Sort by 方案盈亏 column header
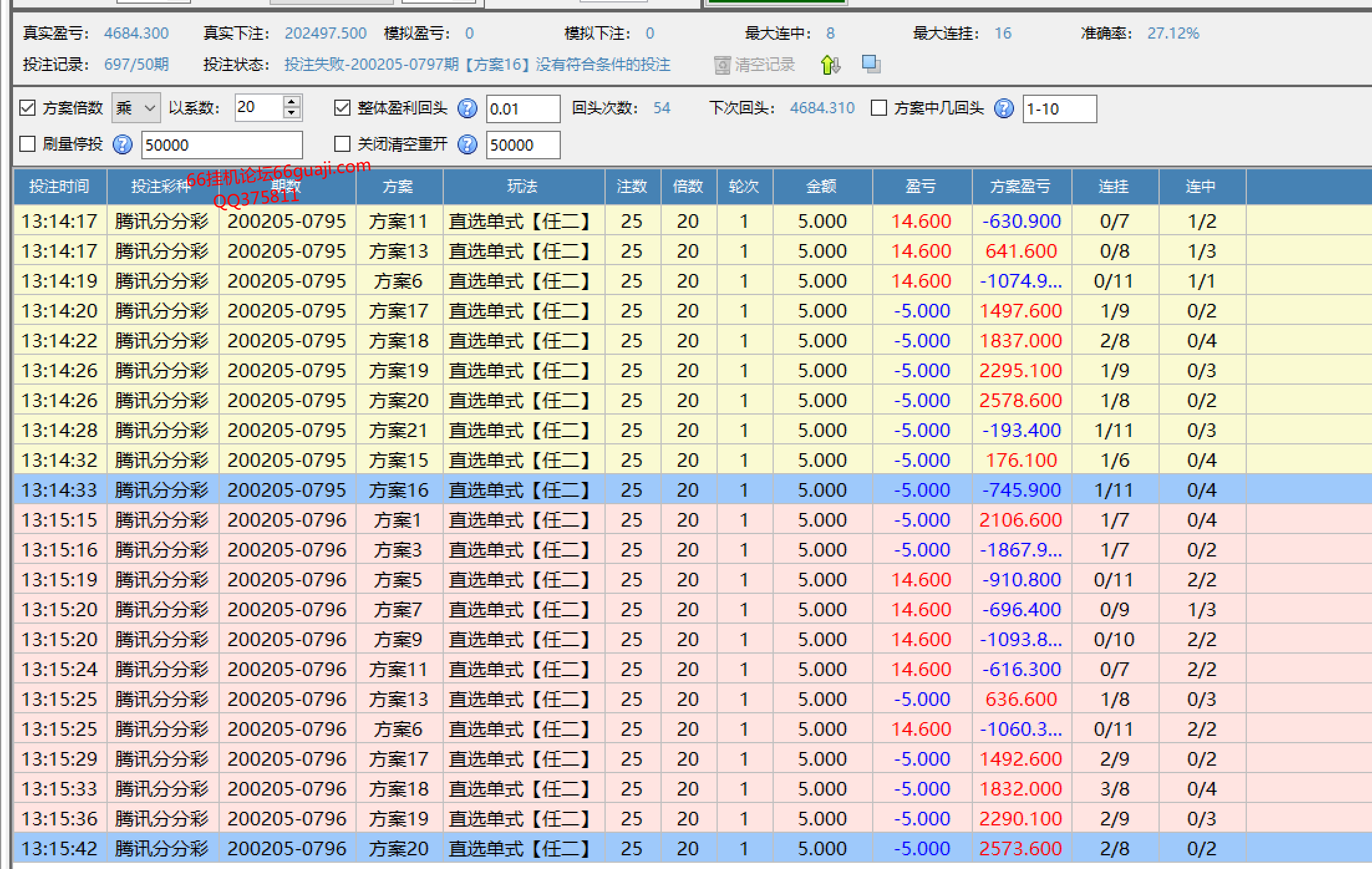Image resolution: width=1372 pixels, height=869 pixels. (1022, 186)
